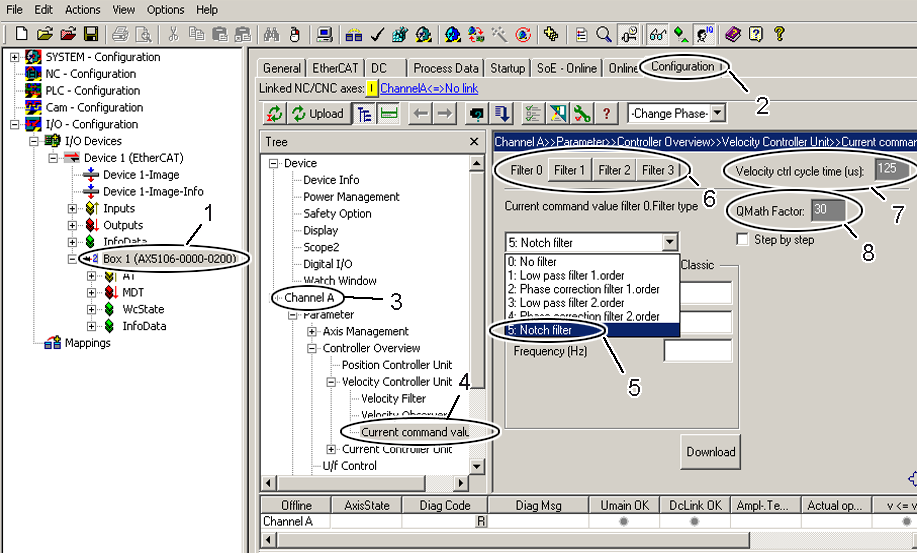Click the Frequency (Hz) input field
This screenshot has height=553, width=917.
click(x=697, y=351)
